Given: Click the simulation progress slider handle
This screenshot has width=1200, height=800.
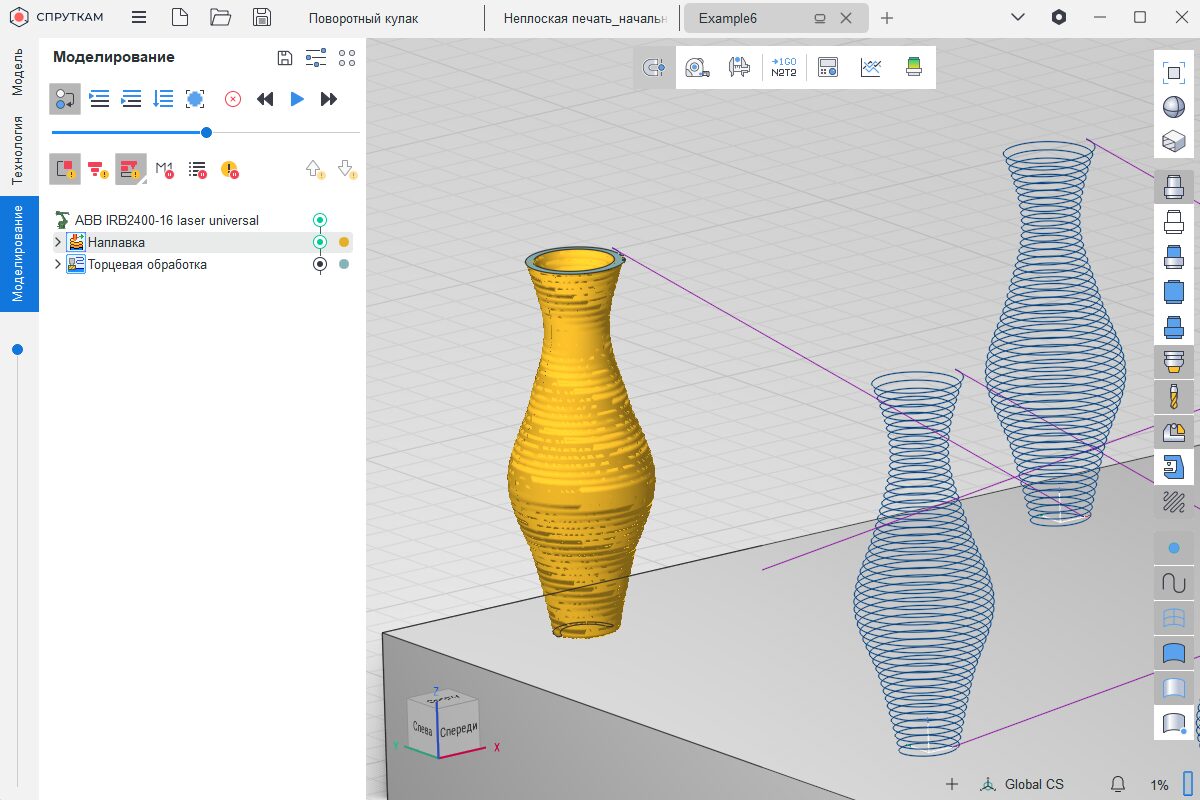Looking at the screenshot, I should 206,132.
